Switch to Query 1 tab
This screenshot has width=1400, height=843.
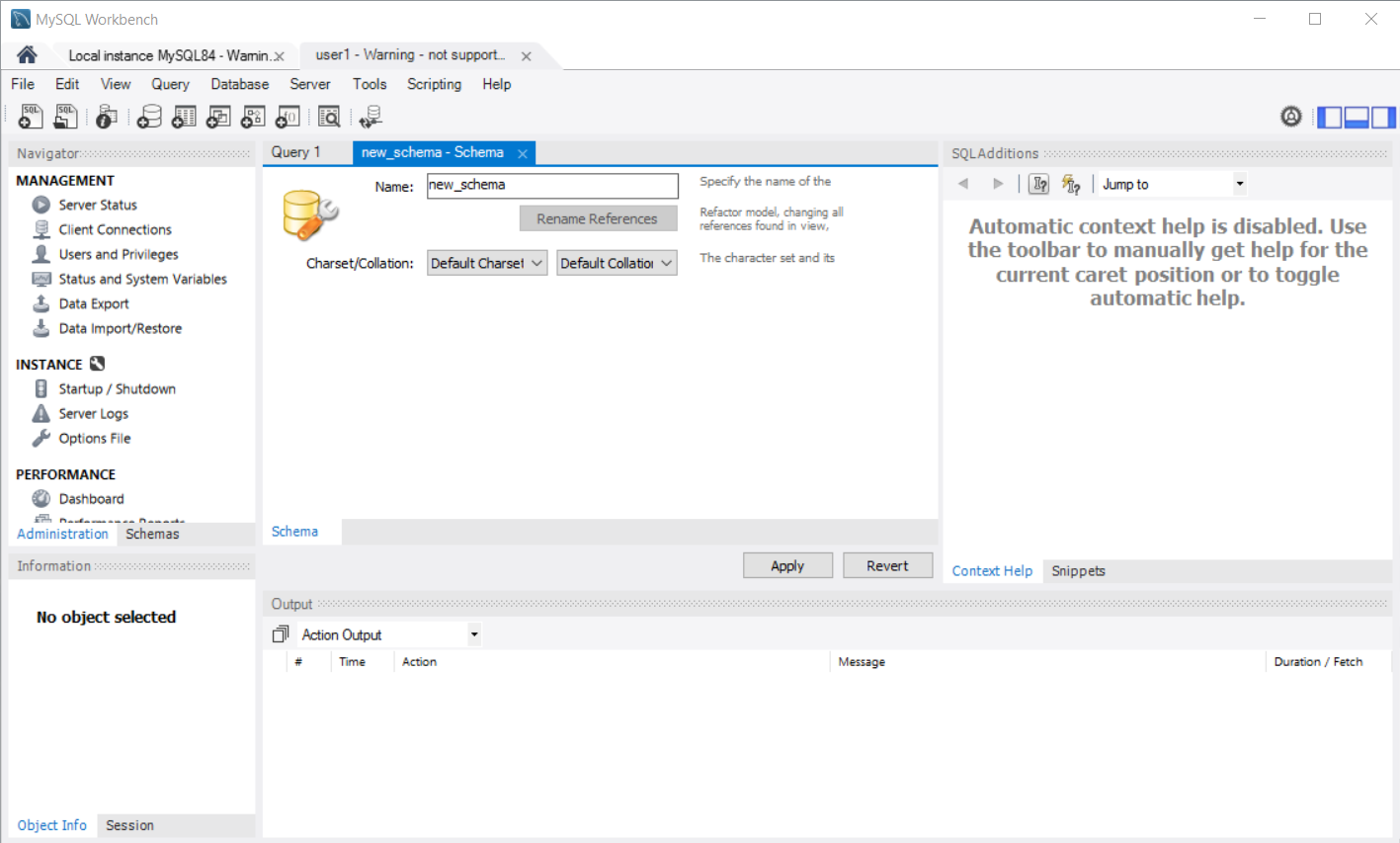point(296,152)
